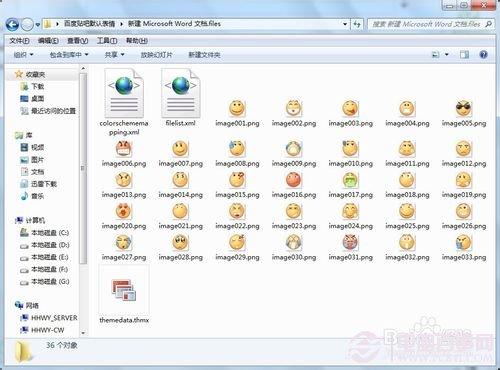Open the change view options dropdown arrow
This screenshot has height=370, width=500.
[447, 55]
